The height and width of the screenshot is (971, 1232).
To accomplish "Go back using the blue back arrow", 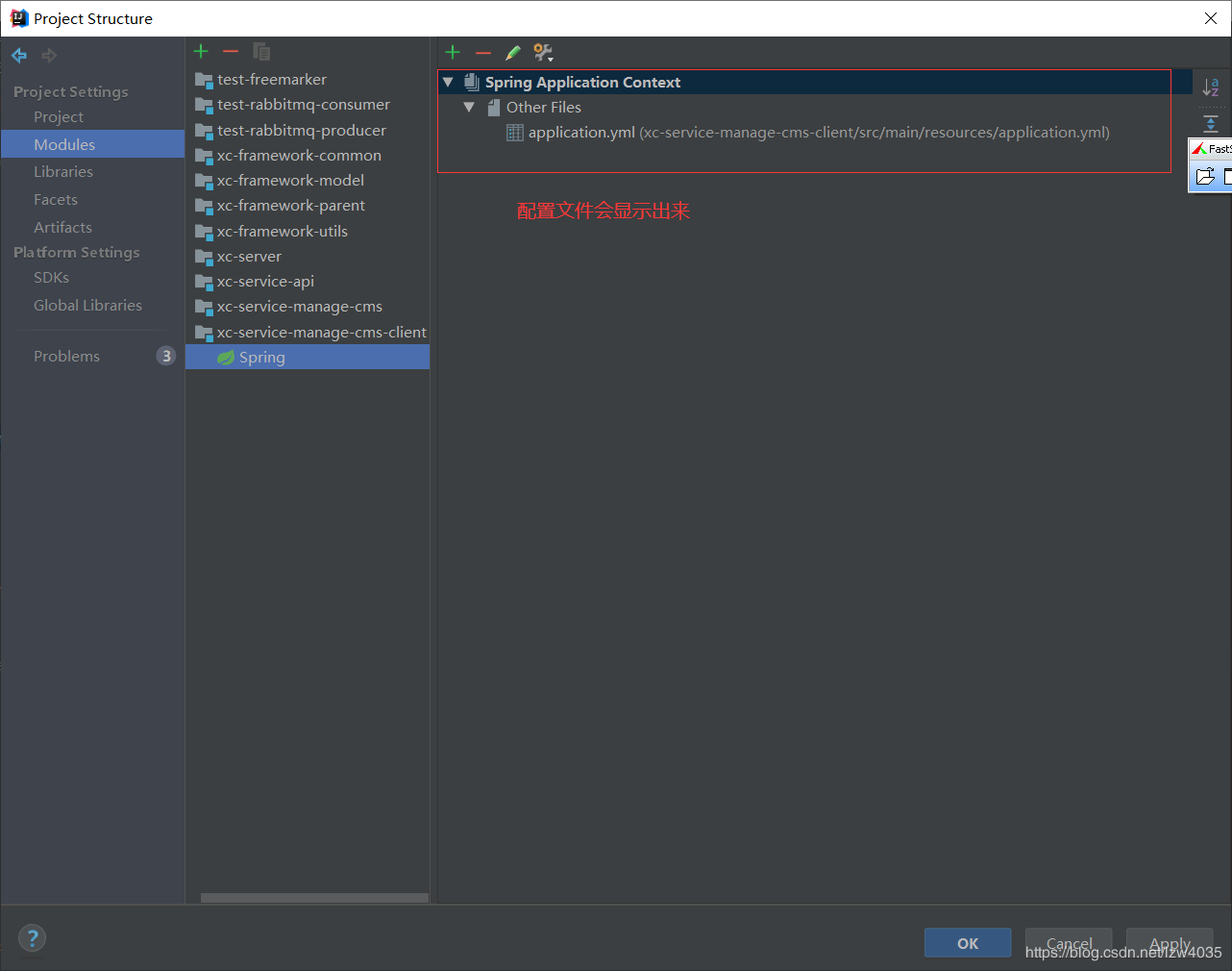I will [19, 56].
